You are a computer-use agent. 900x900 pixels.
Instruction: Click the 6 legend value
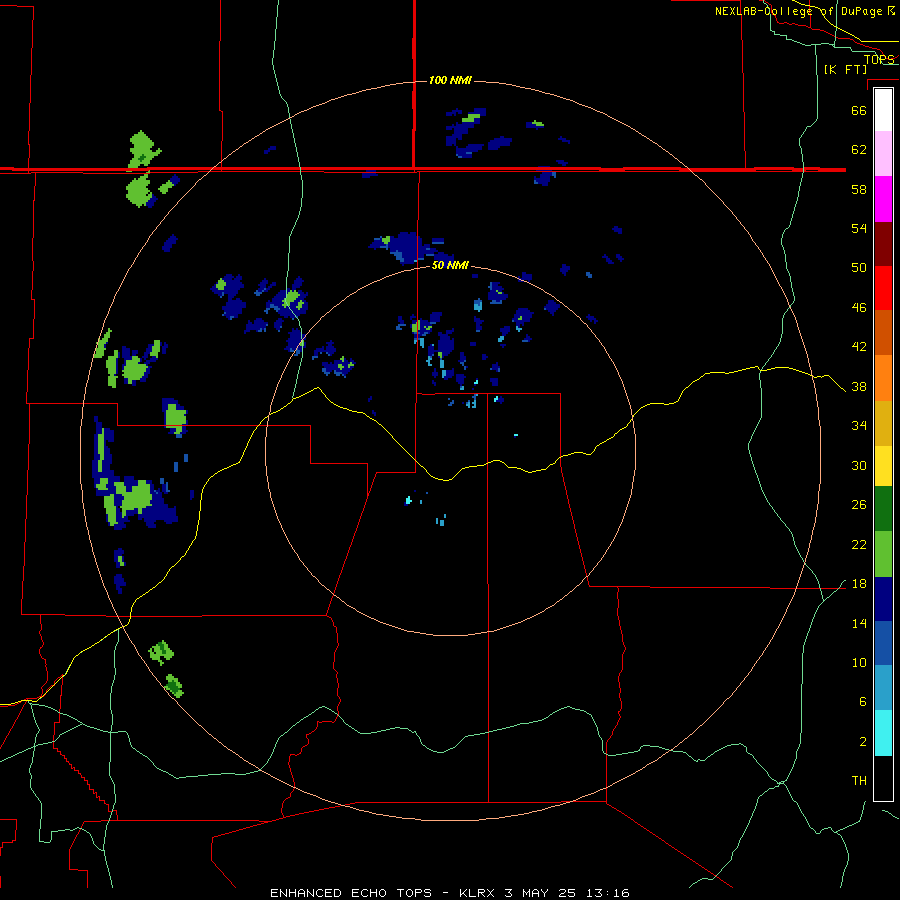[x=862, y=702]
